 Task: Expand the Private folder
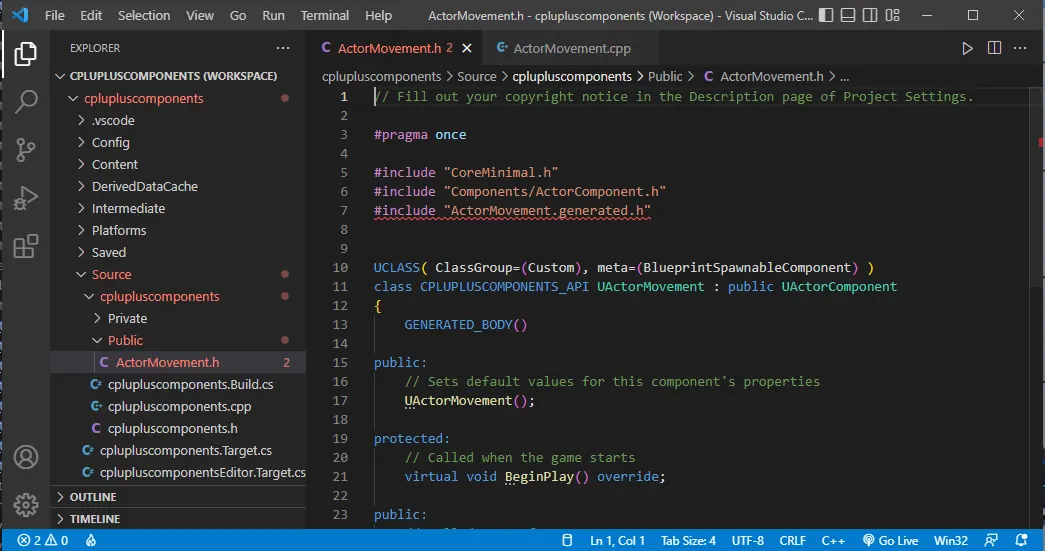pos(179,318)
